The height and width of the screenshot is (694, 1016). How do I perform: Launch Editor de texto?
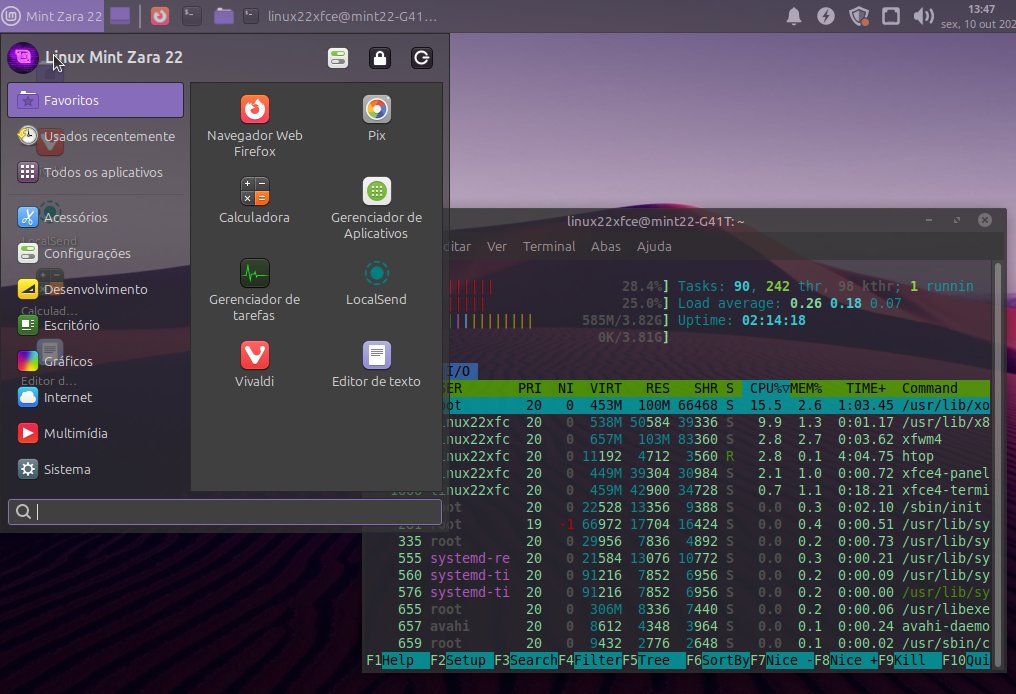(x=376, y=365)
